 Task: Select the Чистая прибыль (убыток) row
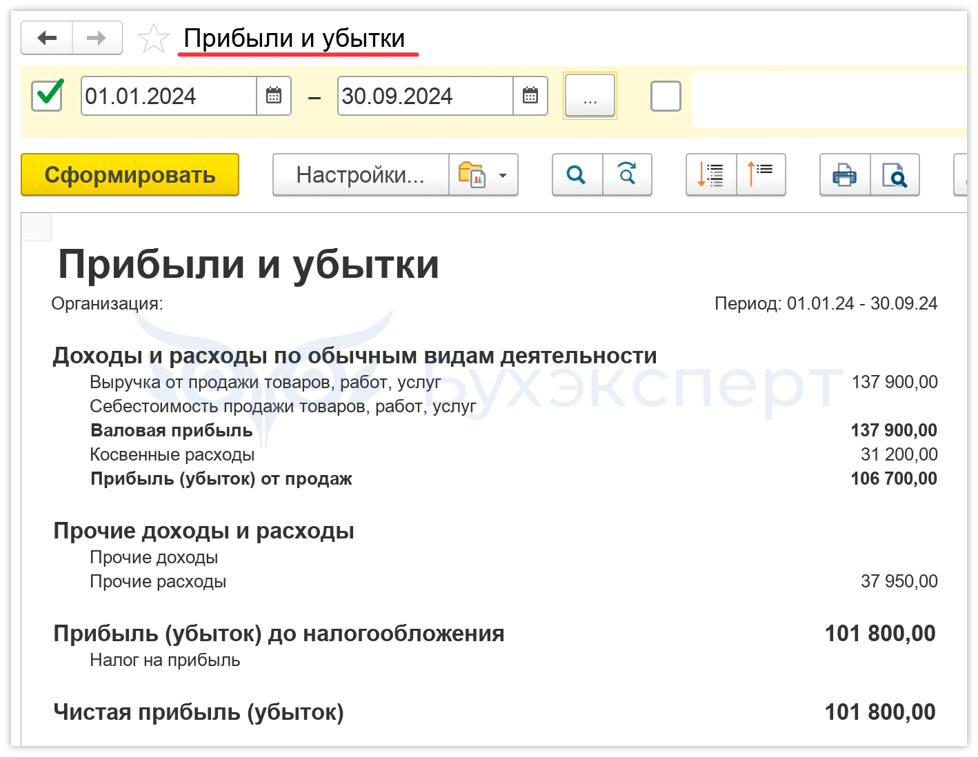pos(198,712)
